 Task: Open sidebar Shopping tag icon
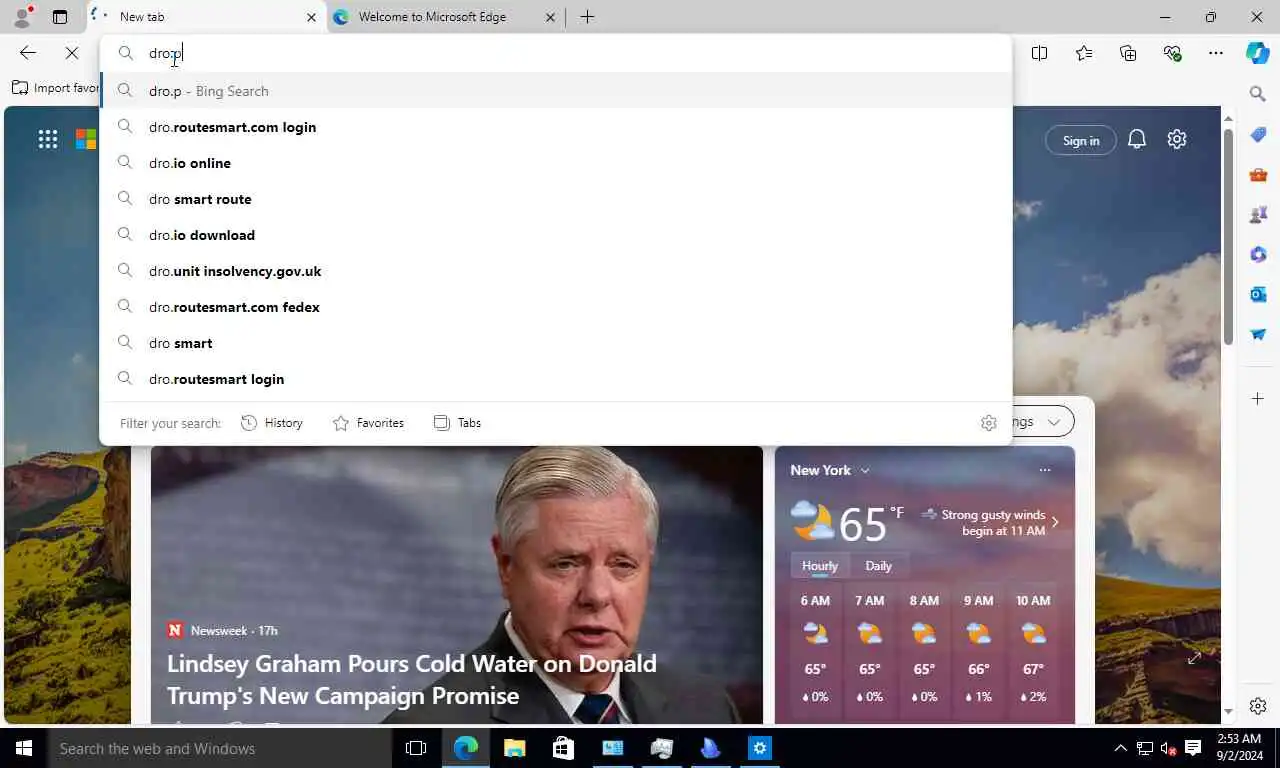[x=1258, y=135]
